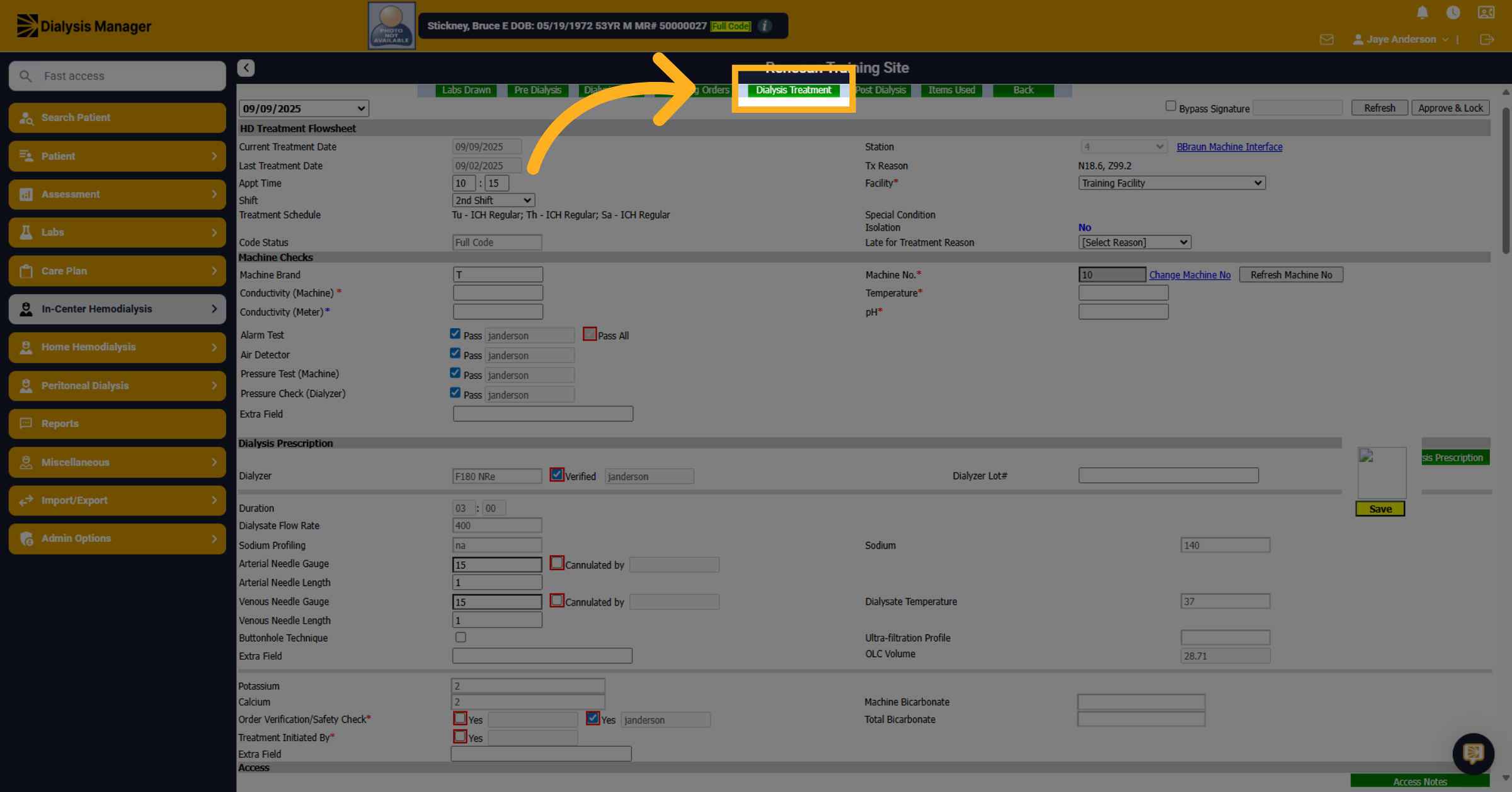Collapse the sidebar with back chevron
Image resolution: width=1512 pixels, height=792 pixels.
(x=246, y=67)
